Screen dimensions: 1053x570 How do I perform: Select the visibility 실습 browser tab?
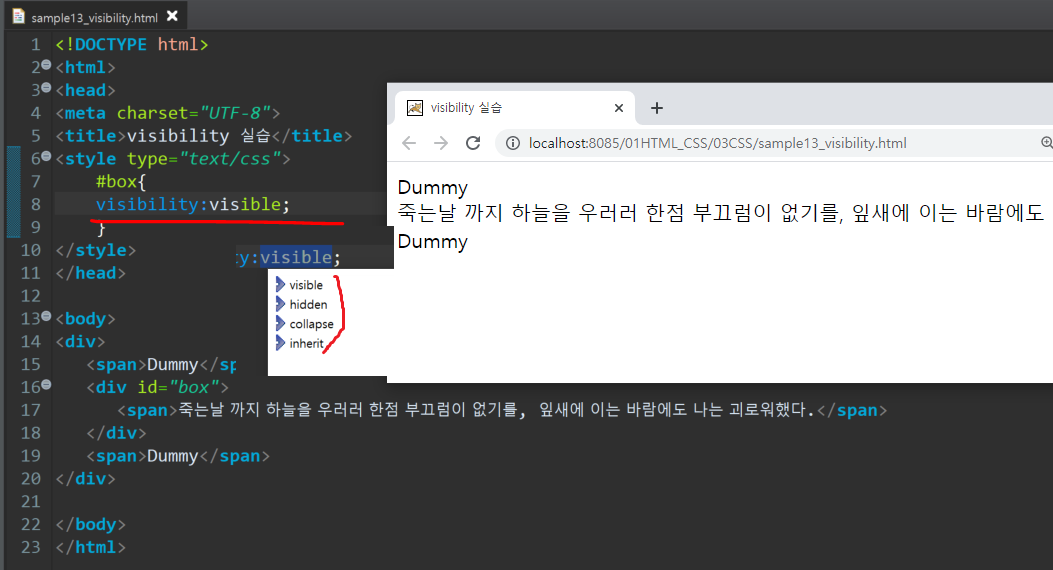coord(514,108)
